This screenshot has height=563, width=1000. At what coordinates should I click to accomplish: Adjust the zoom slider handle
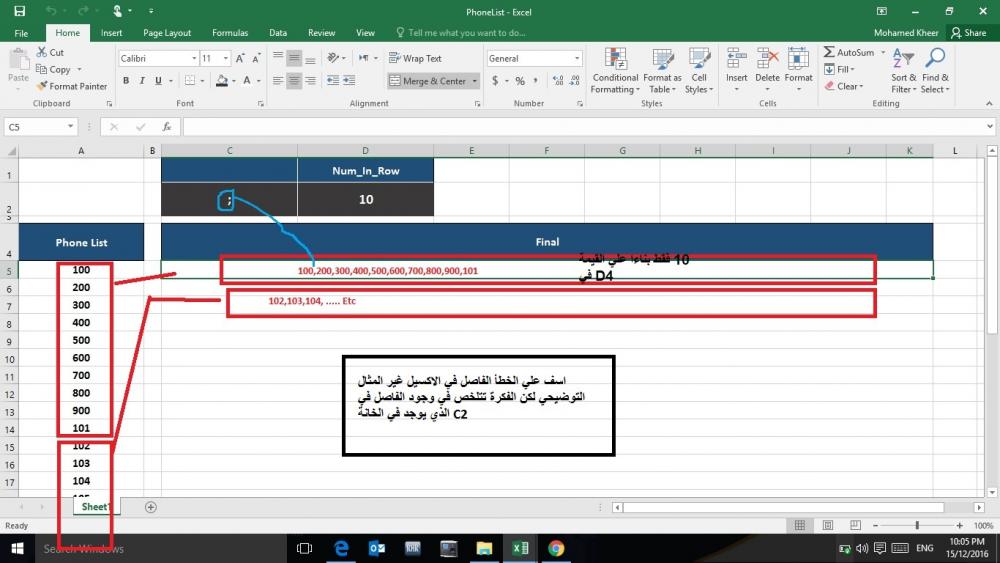(x=917, y=525)
